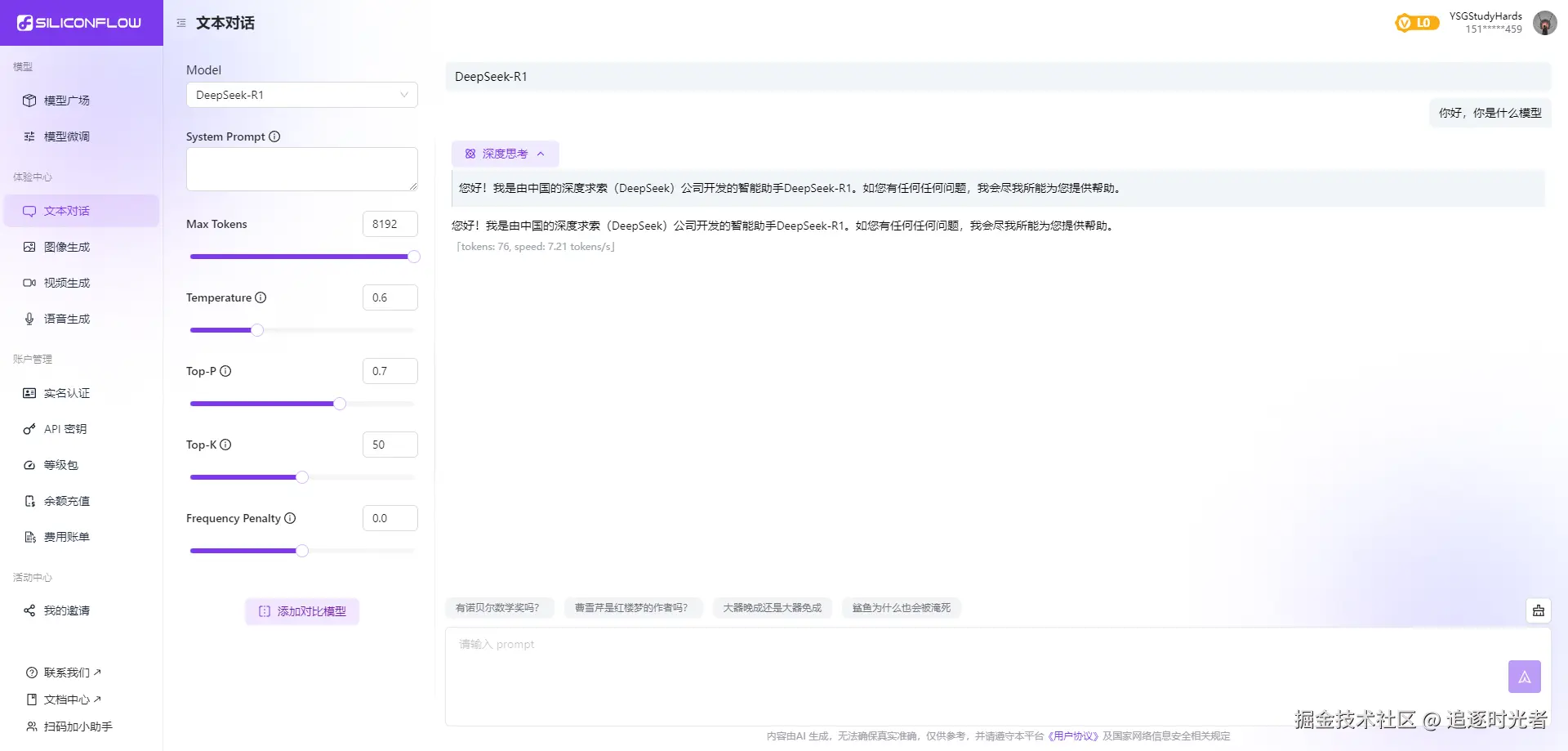Viewport: 1568px width, 751px height.
Task: Select suggestion 有诺贝尔数学奖吗?
Action: click(x=498, y=608)
